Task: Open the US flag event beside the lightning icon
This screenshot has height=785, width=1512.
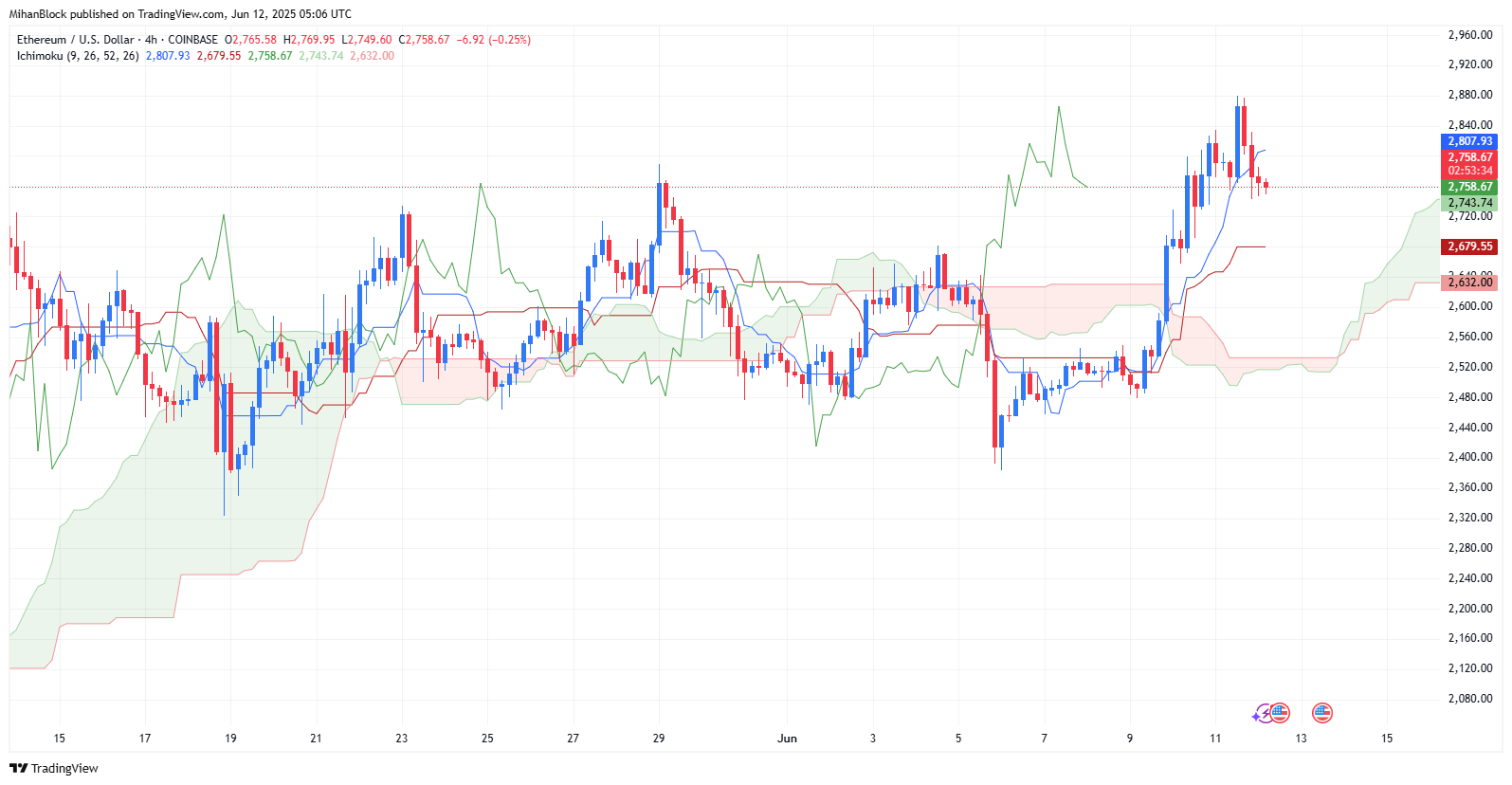Action: [1280, 712]
